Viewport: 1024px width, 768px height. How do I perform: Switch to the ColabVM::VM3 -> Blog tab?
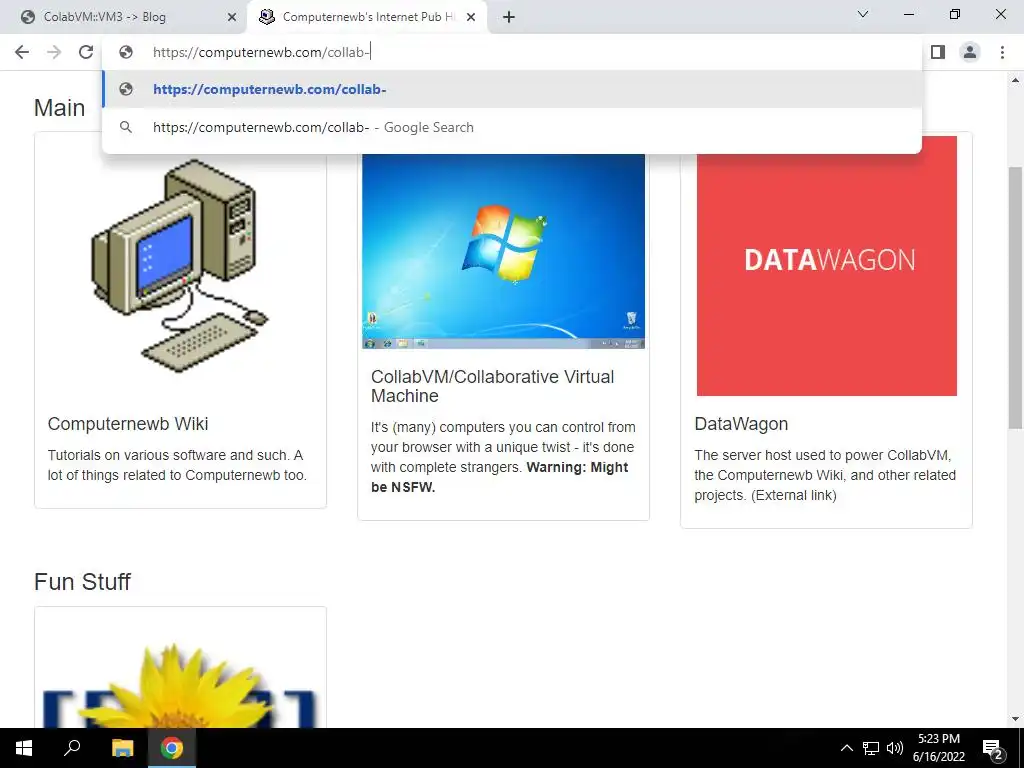(123, 17)
